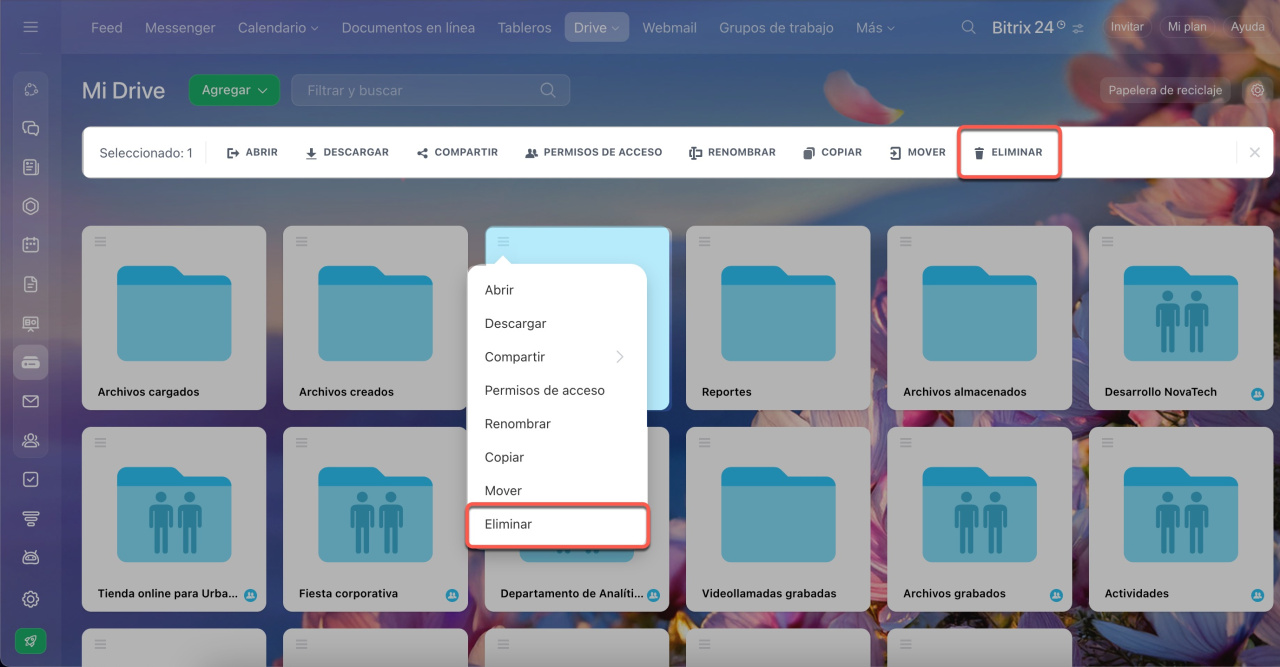Screen dimensions: 1280x667
Task: Open the Tasks checkmark icon in the sidebar
Action: (x=30, y=479)
